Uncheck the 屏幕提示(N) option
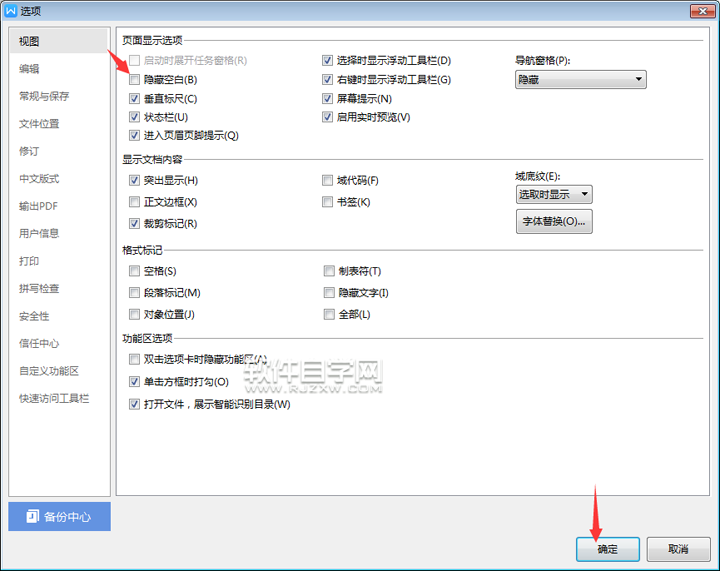Viewport: 720px width, 571px height. 327,99
